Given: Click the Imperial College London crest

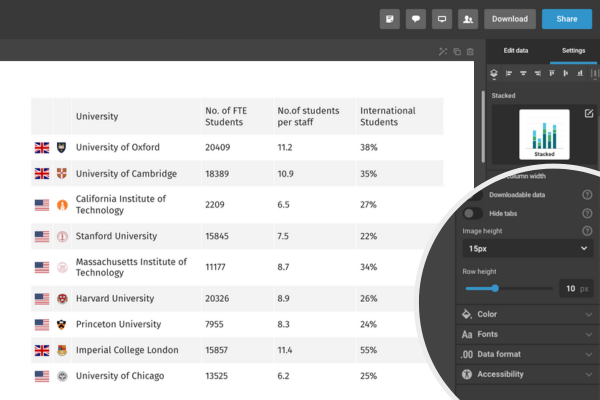Looking at the screenshot, I should (62, 350).
